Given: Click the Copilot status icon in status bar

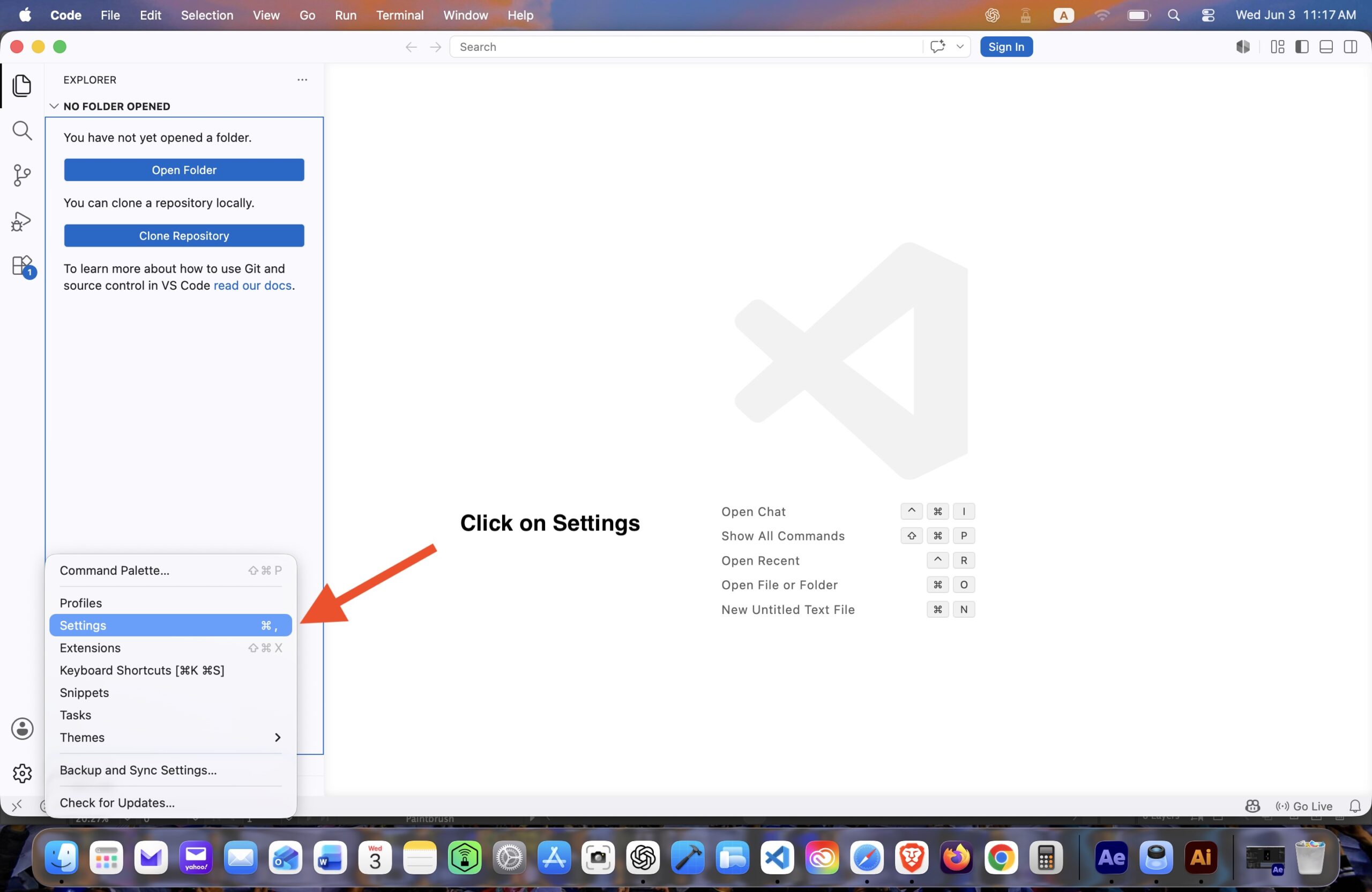Looking at the screenshot, I should point(1252,806).
